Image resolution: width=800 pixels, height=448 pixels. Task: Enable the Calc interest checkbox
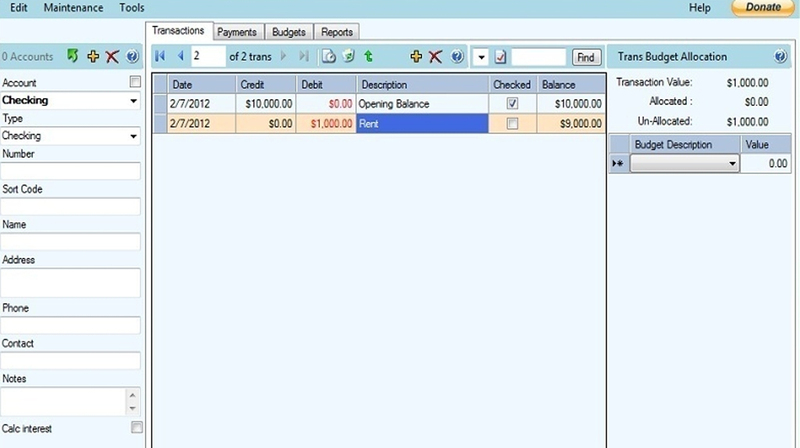136,428
